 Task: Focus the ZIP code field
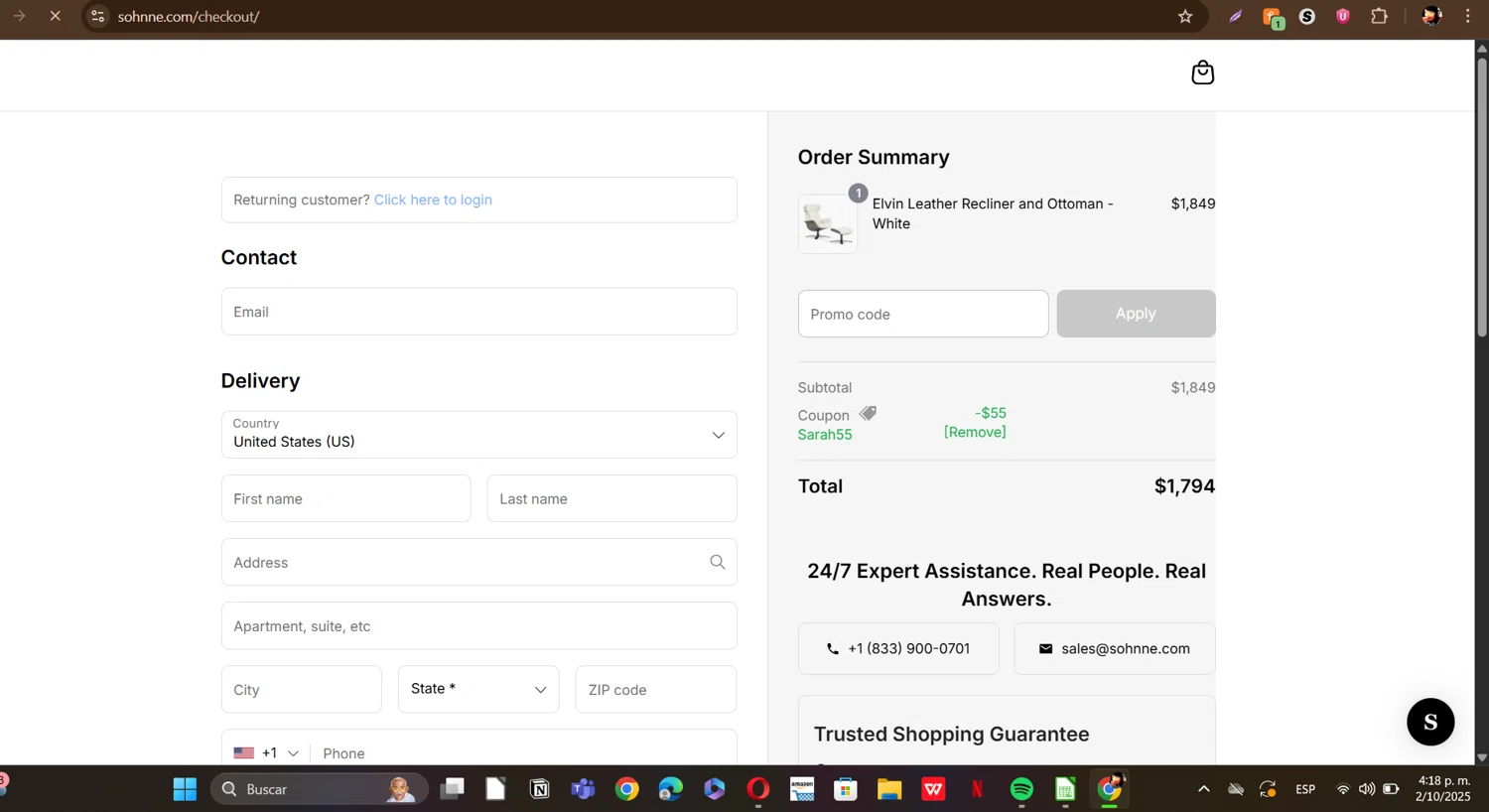[x=655, y=689]
